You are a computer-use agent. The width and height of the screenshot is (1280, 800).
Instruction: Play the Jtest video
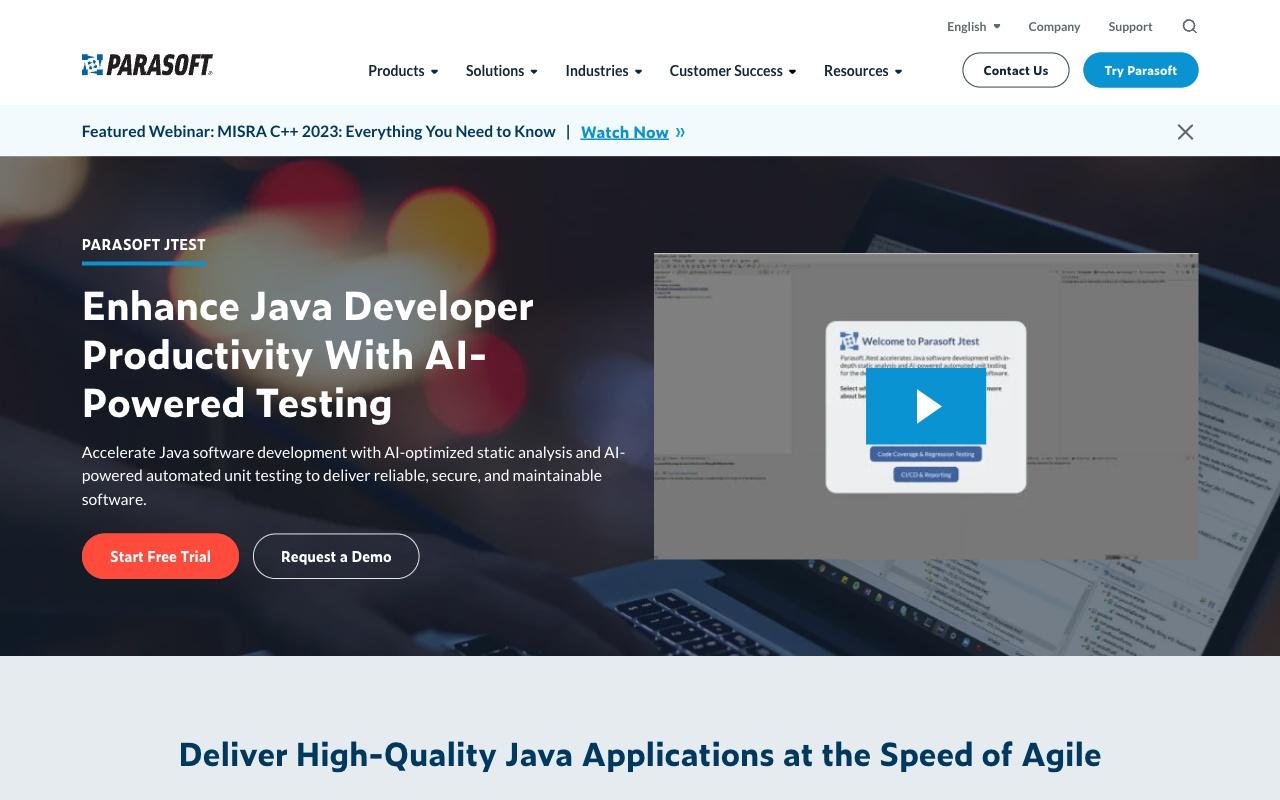click(926, 406)
